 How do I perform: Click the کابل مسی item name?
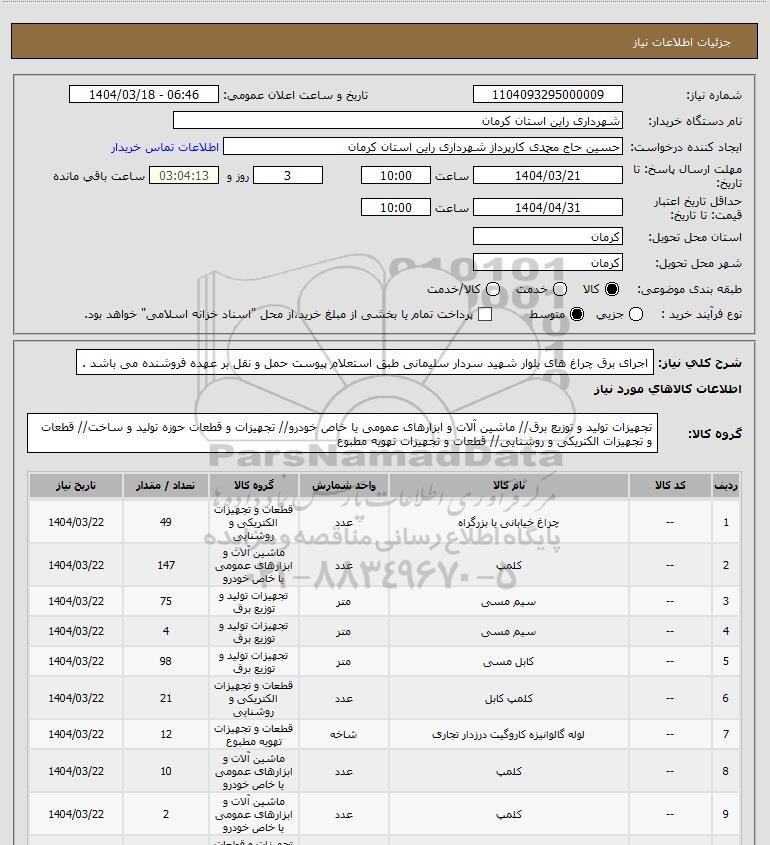509,661
